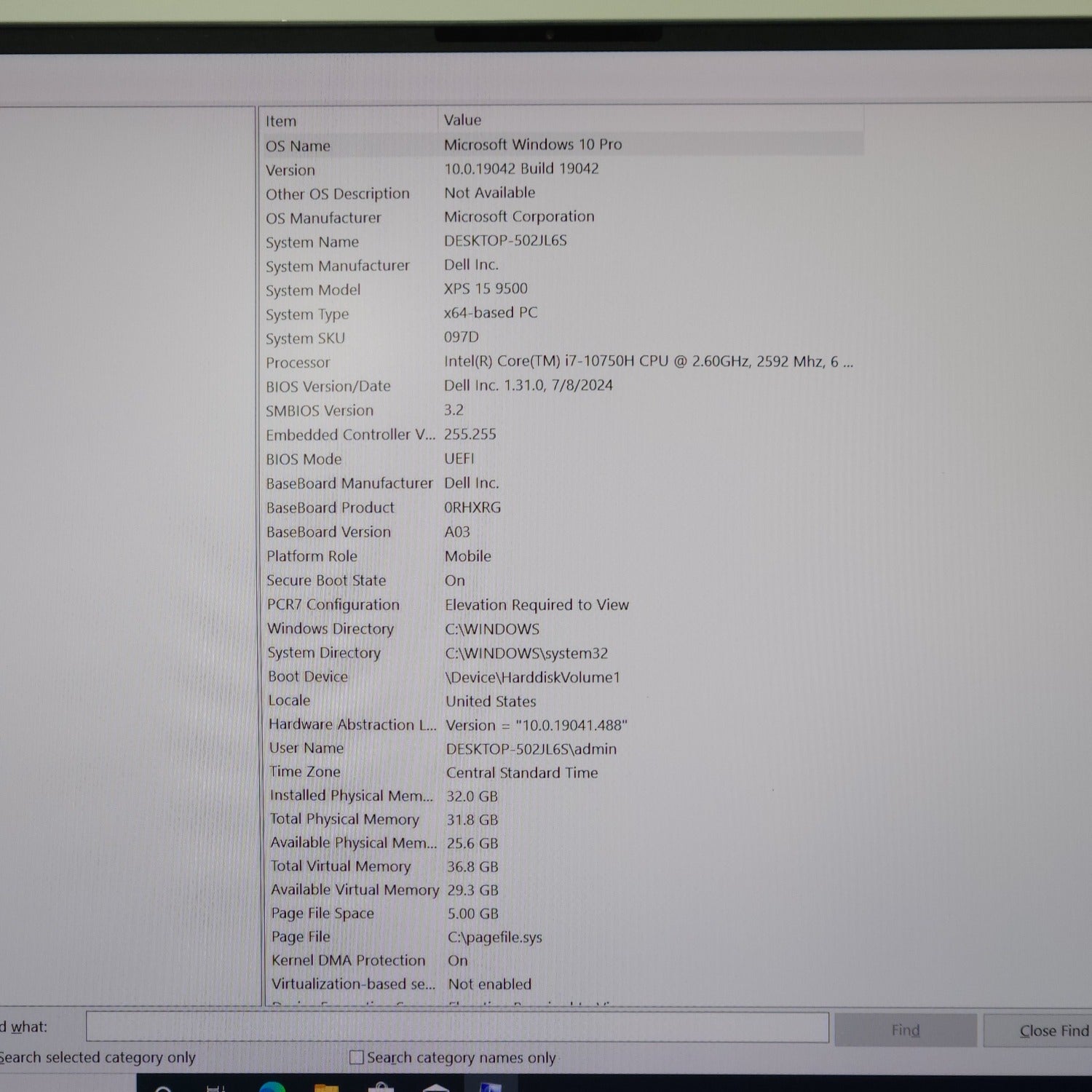Open File Explorer from the taskbar
The image size is (1092, 1092).
(326, 1088)
